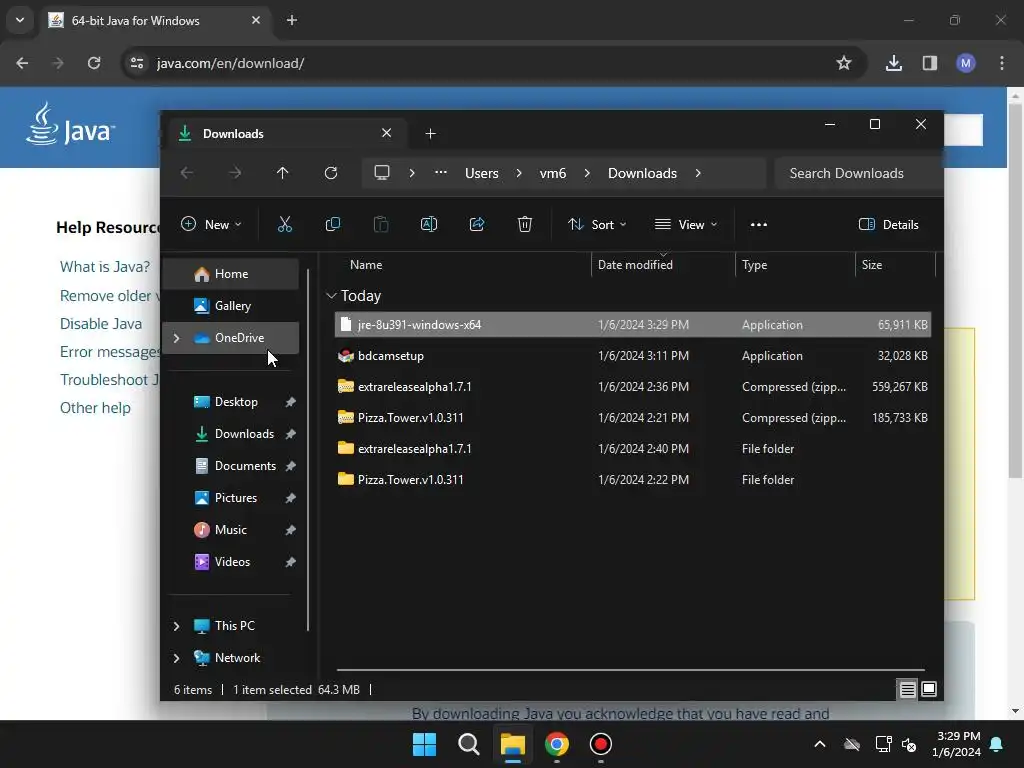
Task: Click Chrome icon in taskbar
Action: pos(556,744)
